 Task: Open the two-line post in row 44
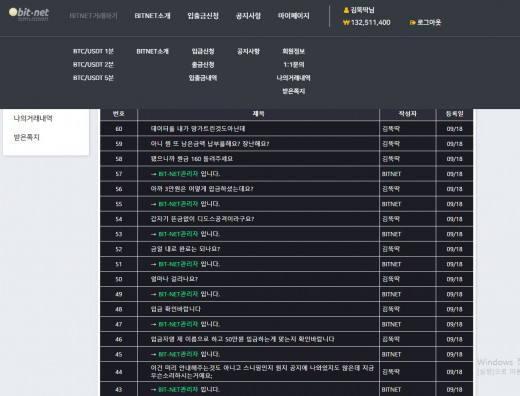[262, 372]
